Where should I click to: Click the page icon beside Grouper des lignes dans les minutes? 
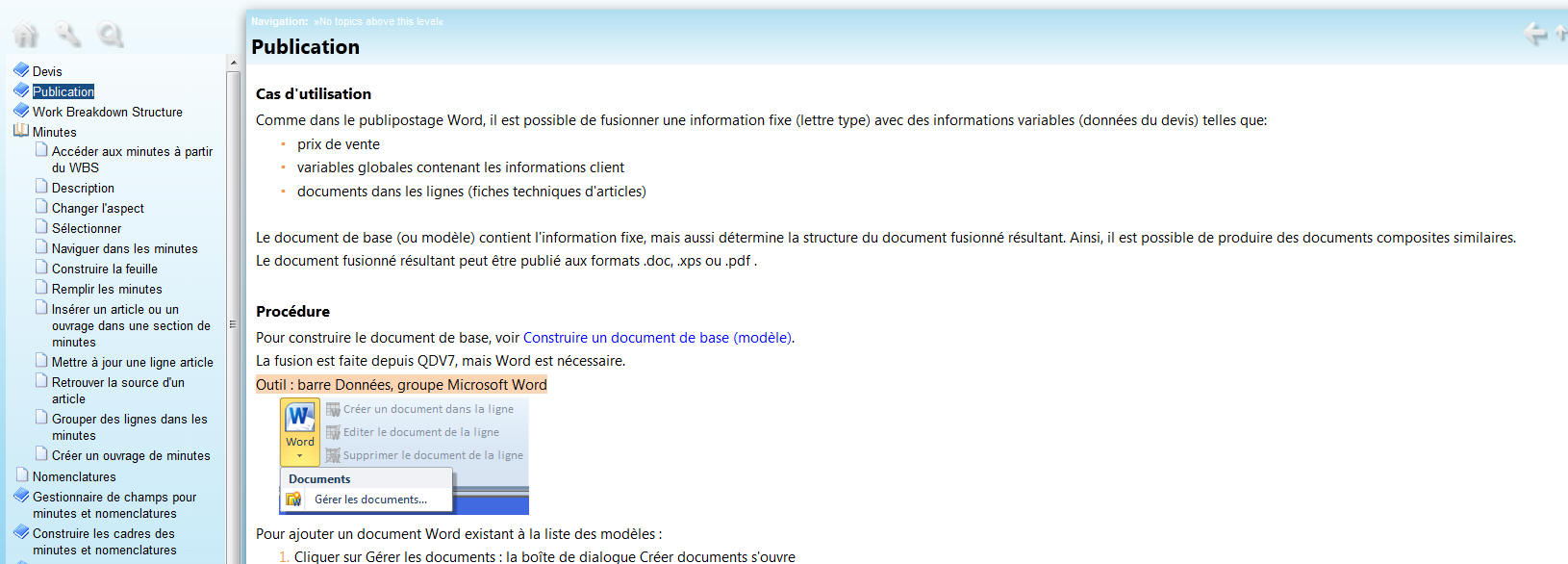click(41, 418)
